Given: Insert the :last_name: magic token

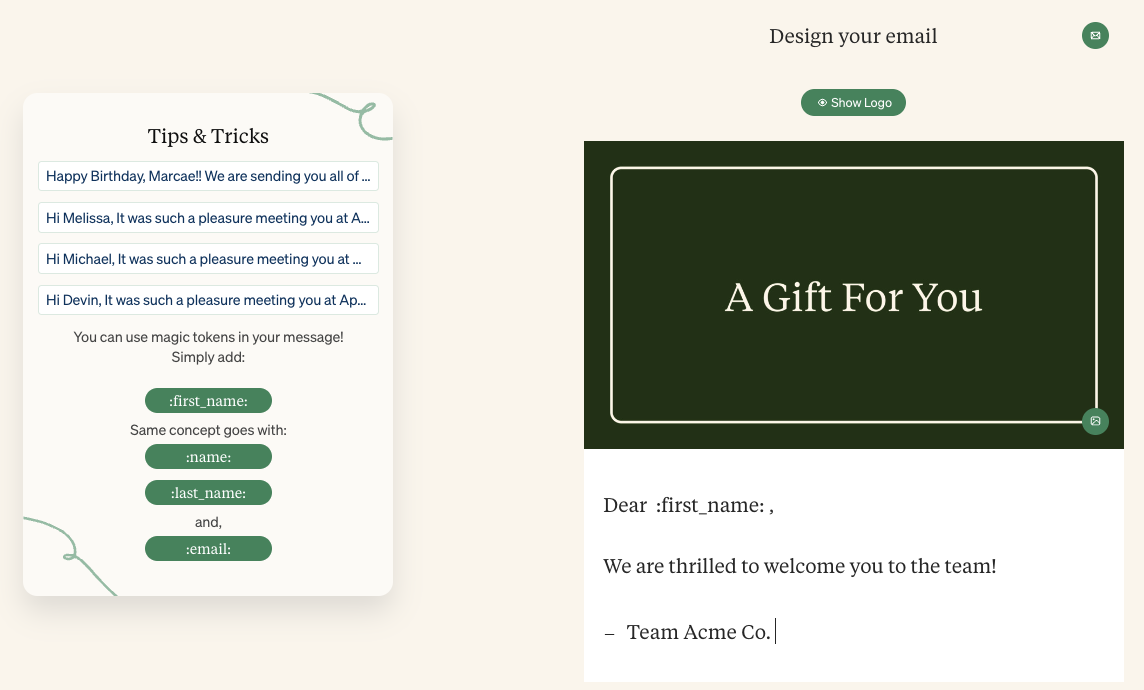Looking at the screenshot, I should (208, 492).
